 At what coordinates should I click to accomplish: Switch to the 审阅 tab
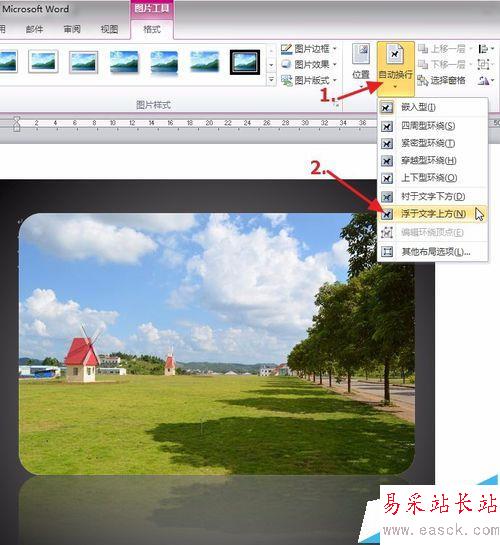[x=72, y=29]
